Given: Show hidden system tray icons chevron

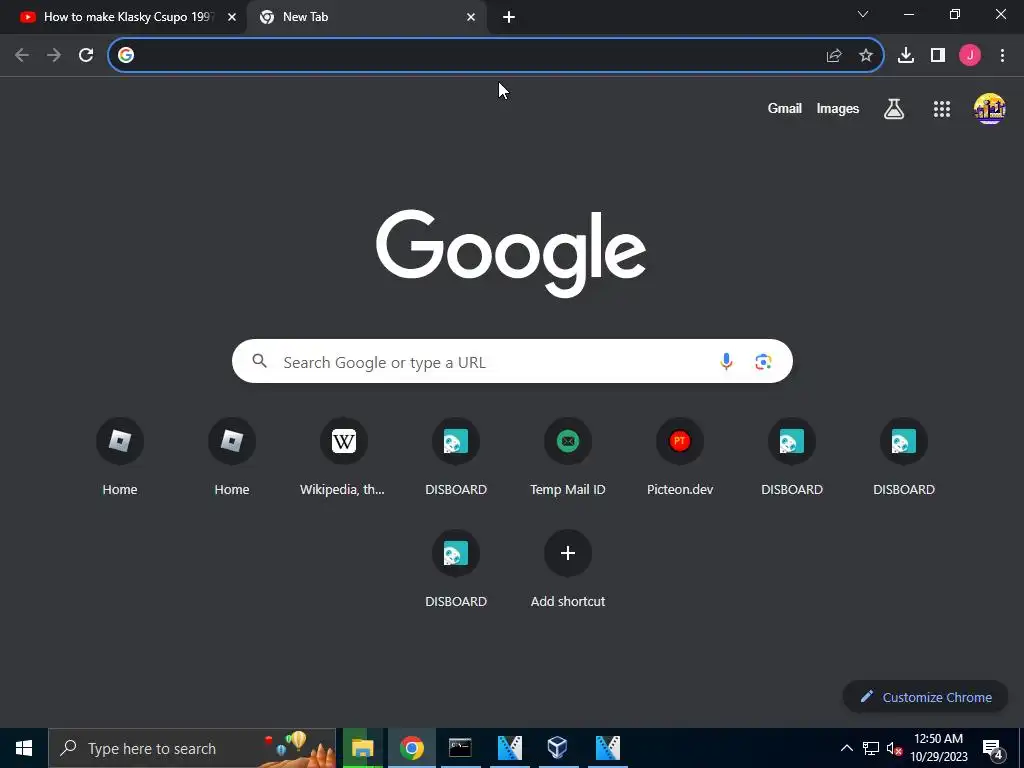Looking at the screenshot, I should (846, 748).
